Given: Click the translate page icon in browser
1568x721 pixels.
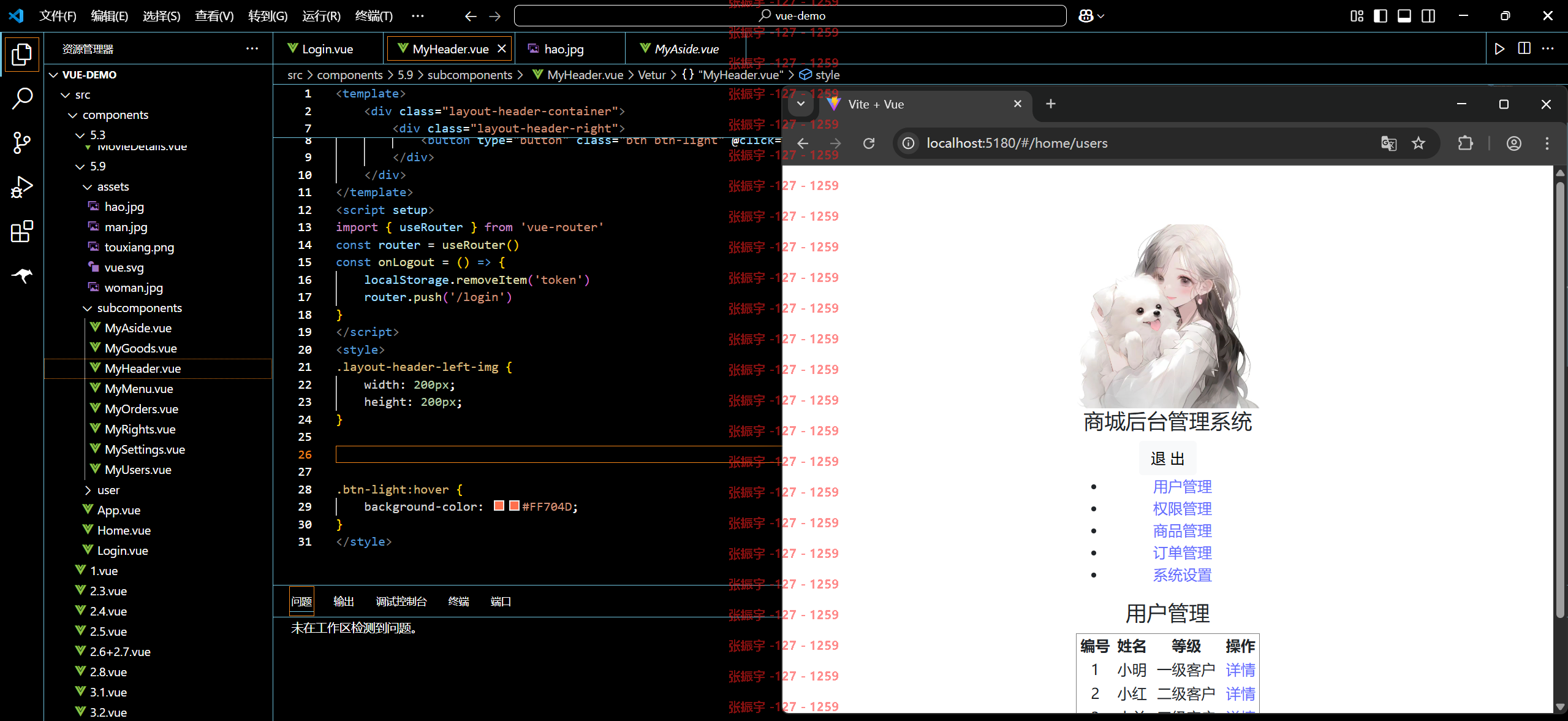Looking at the screenshot, I should (1389, 143).
